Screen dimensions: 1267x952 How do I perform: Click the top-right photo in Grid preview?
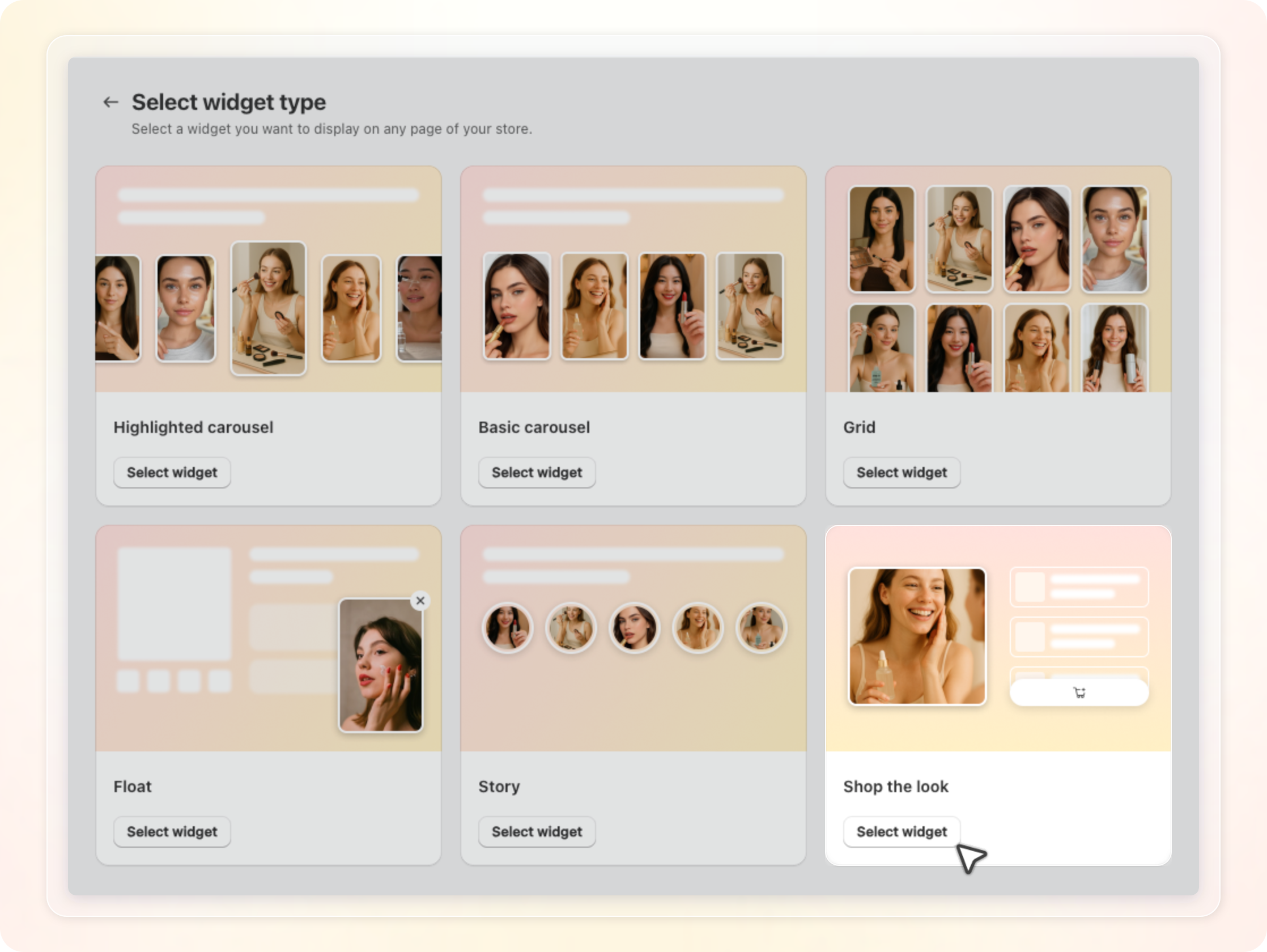click(x=1115, y=239)
